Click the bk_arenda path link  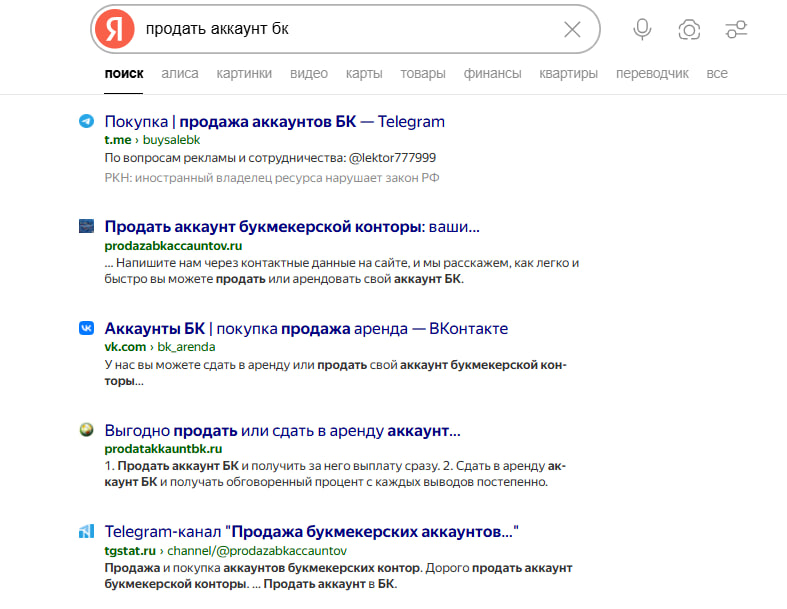click(186, 347)
